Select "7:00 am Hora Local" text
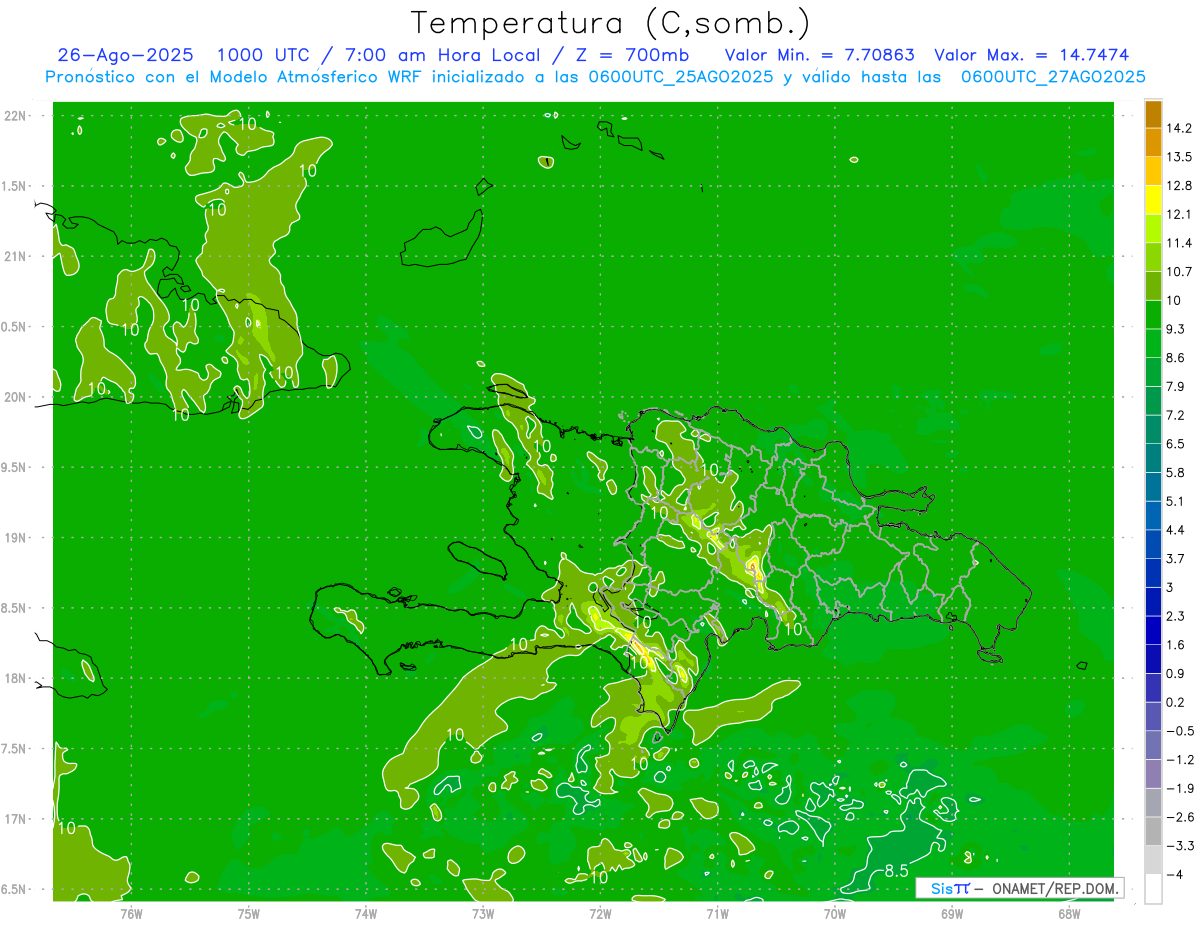Viewport: 1200px width, 927px height. click(x=441, y=55)
